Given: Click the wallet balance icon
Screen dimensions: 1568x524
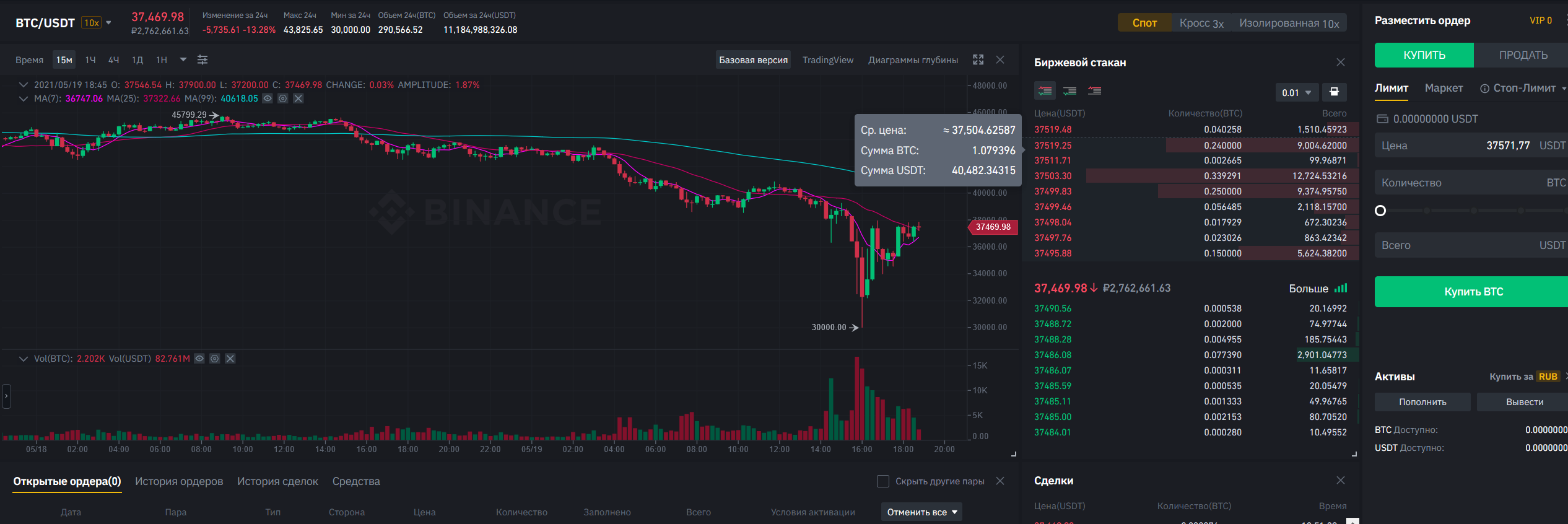Looking at the screenshot, I should [1382, 119].
